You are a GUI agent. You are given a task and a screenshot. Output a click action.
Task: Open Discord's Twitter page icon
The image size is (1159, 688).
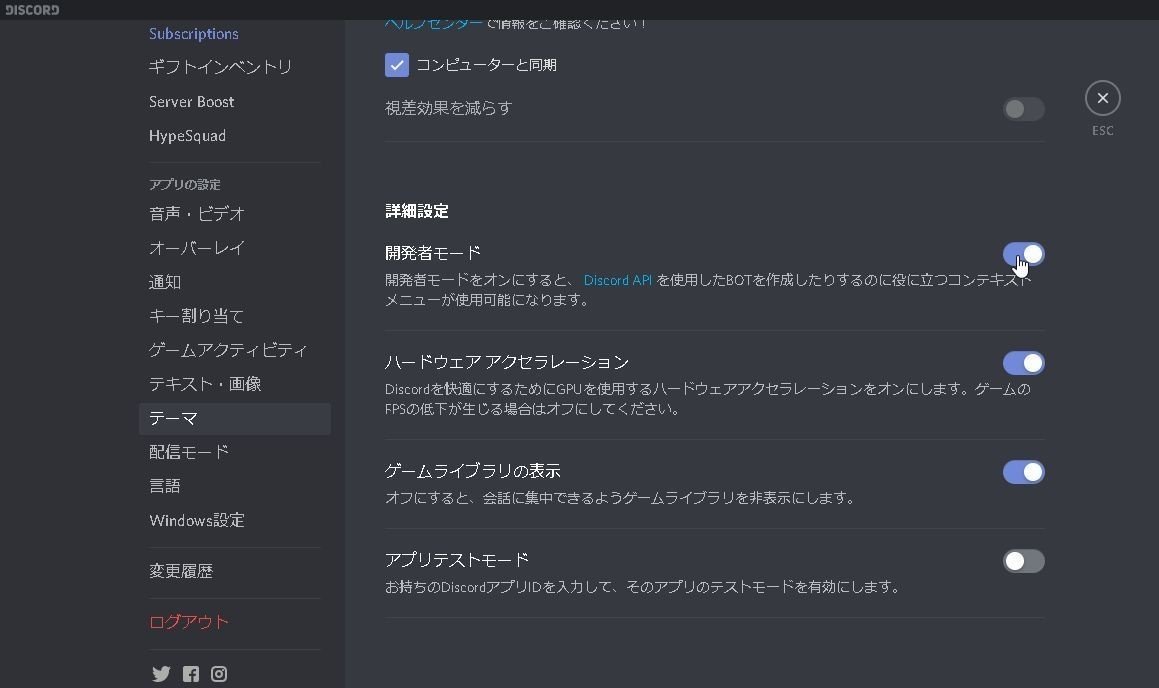[161, 674]
